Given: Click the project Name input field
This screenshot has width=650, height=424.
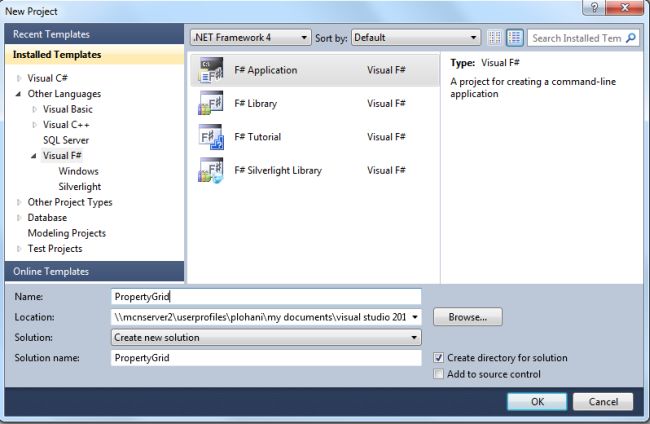Looking at the screenshot, I should point(266,297).
